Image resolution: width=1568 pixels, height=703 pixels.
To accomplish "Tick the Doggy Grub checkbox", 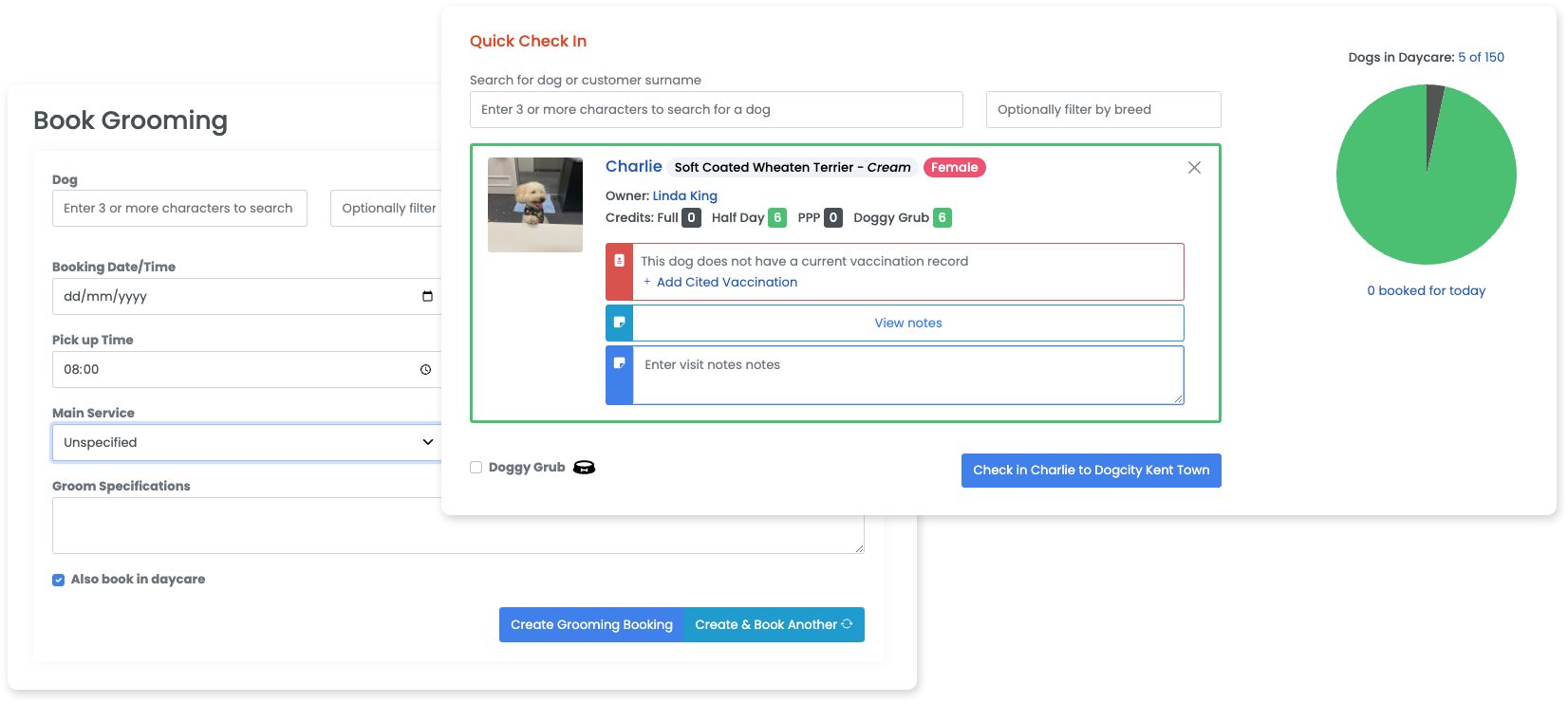I will click(476, 468).
